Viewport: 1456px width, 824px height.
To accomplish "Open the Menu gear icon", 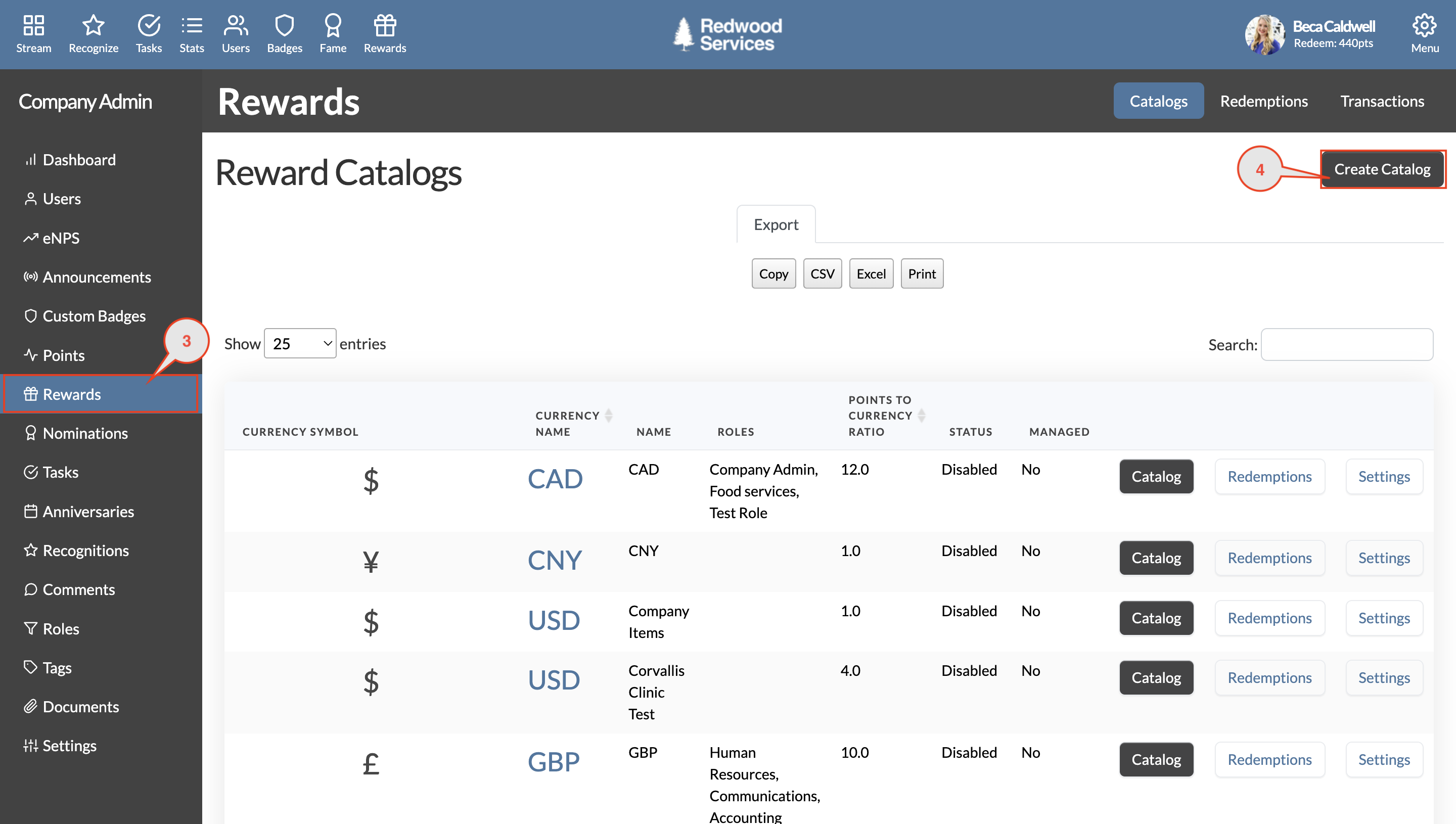I will 1424,25.
